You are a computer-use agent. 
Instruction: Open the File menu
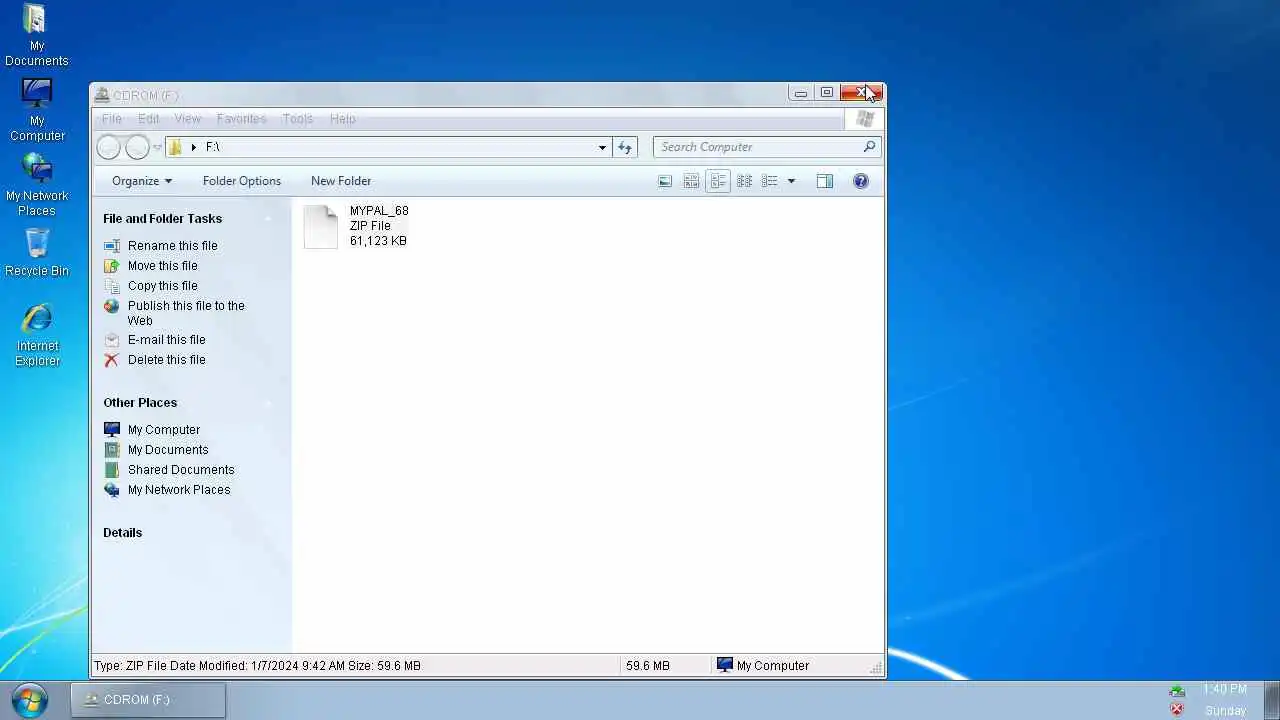(x=112, y=119)
